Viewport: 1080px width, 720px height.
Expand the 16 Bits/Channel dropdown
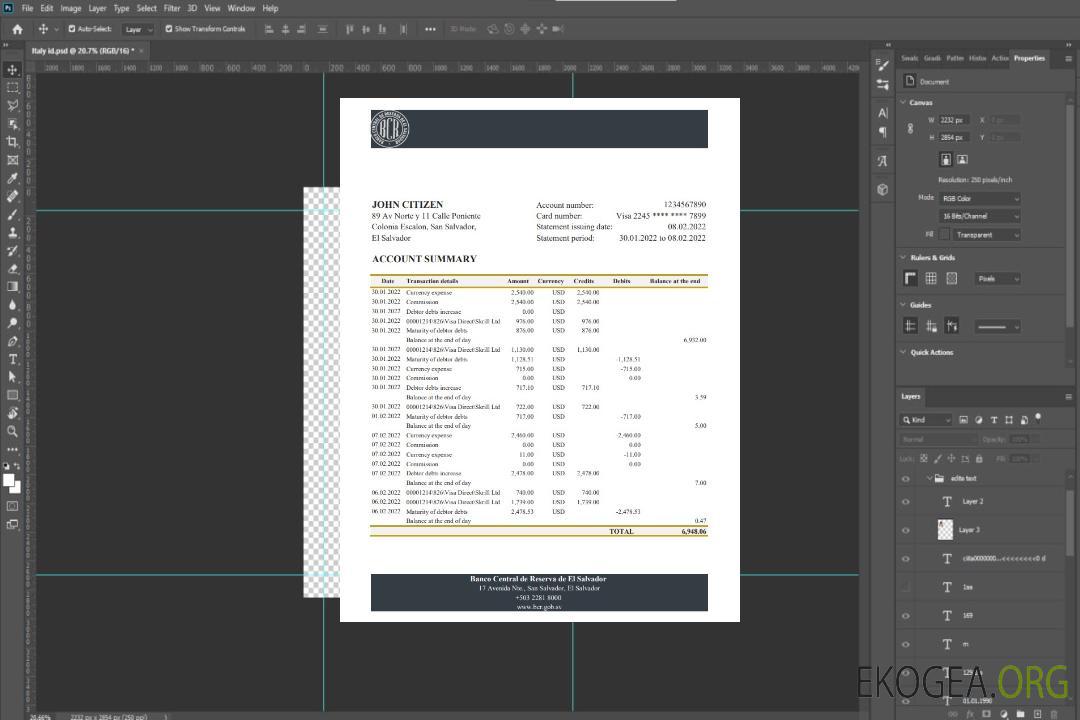coord(979,216)
